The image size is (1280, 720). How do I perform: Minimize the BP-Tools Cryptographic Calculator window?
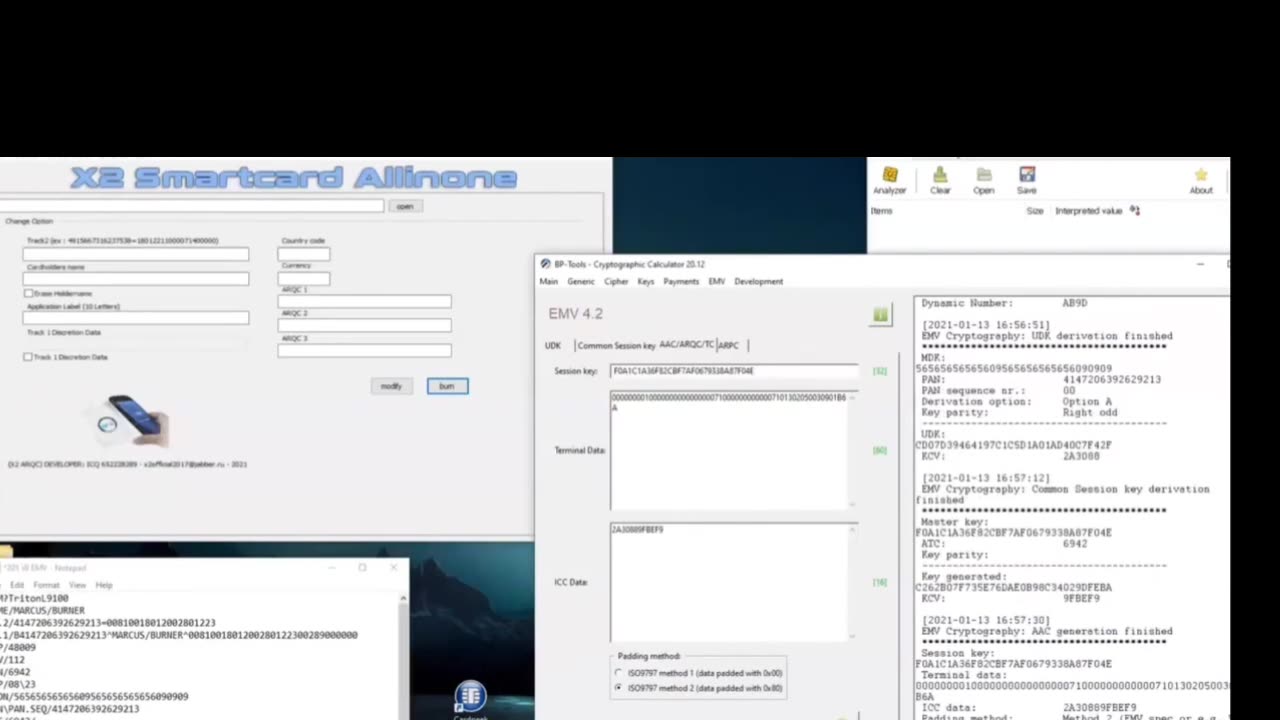[x=1200, y=264]
